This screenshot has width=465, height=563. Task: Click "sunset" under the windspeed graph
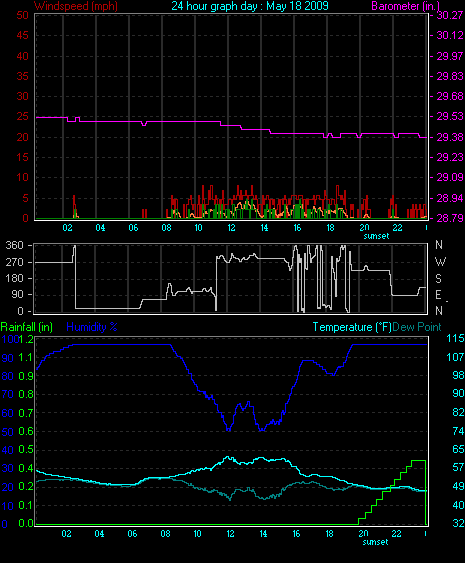point(376,236)
